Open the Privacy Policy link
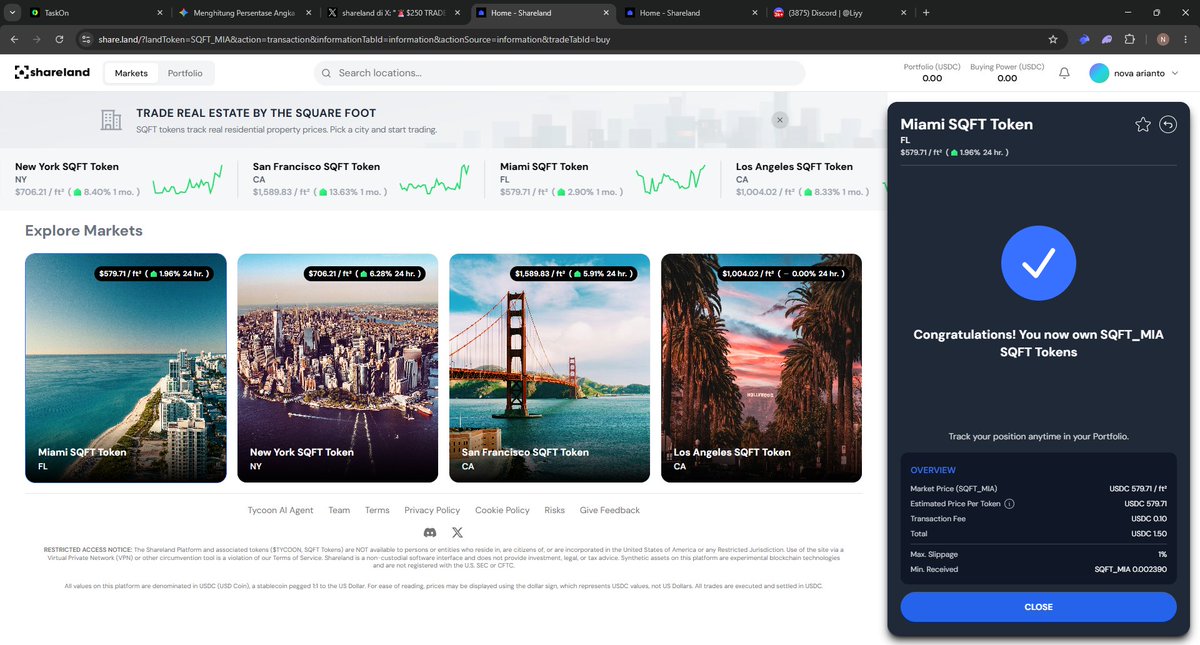This screenshot has height=645, width=1200. point(432,510)
